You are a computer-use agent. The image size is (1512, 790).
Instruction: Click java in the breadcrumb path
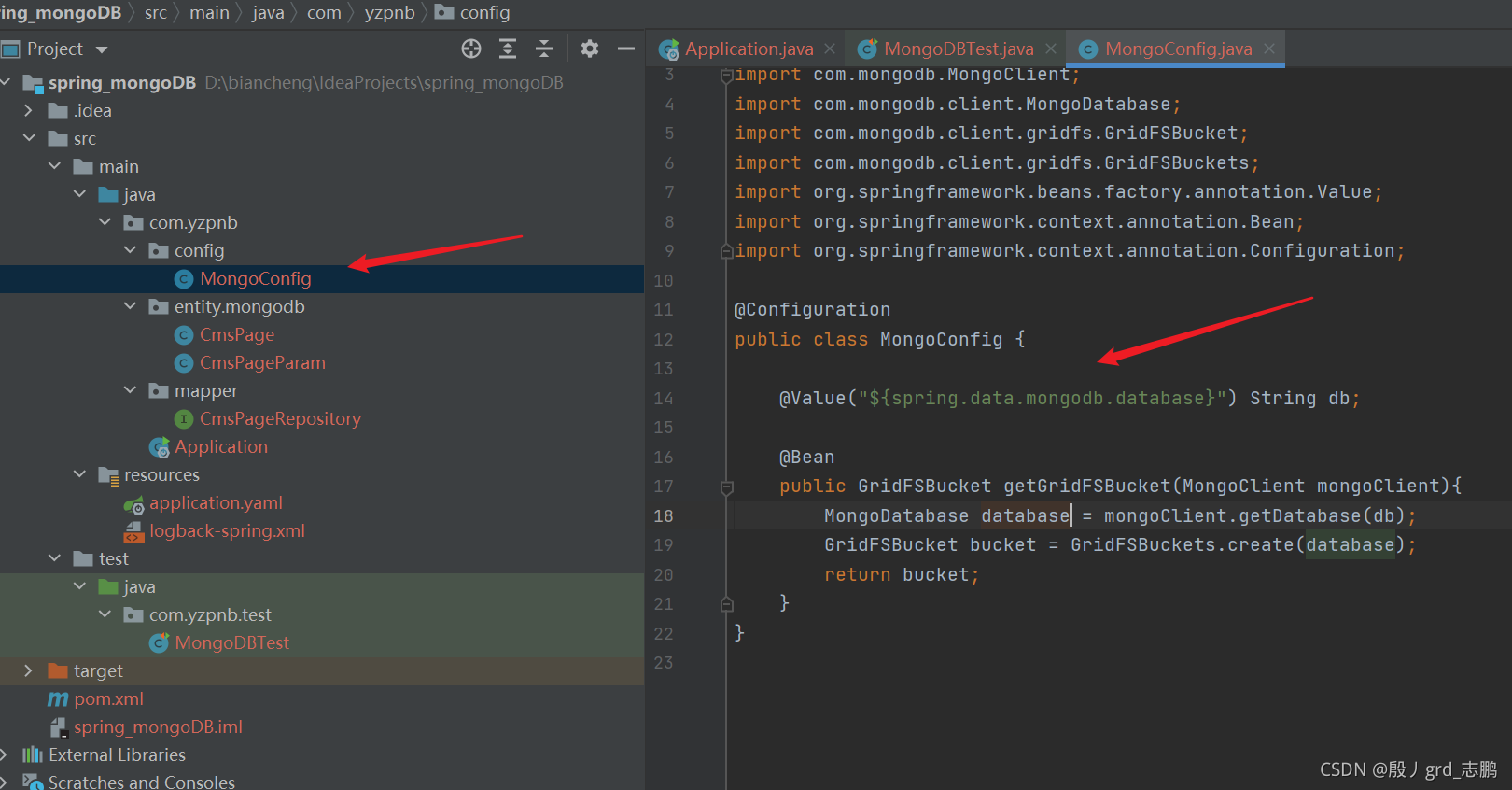tap(268, 12)
